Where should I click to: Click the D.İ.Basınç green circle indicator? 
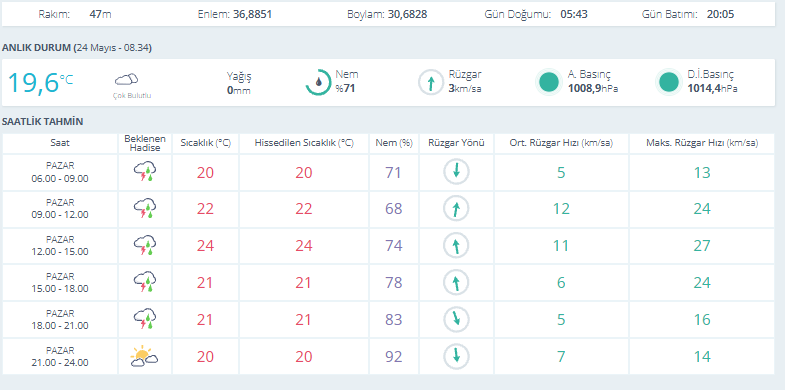pos(669,82)
